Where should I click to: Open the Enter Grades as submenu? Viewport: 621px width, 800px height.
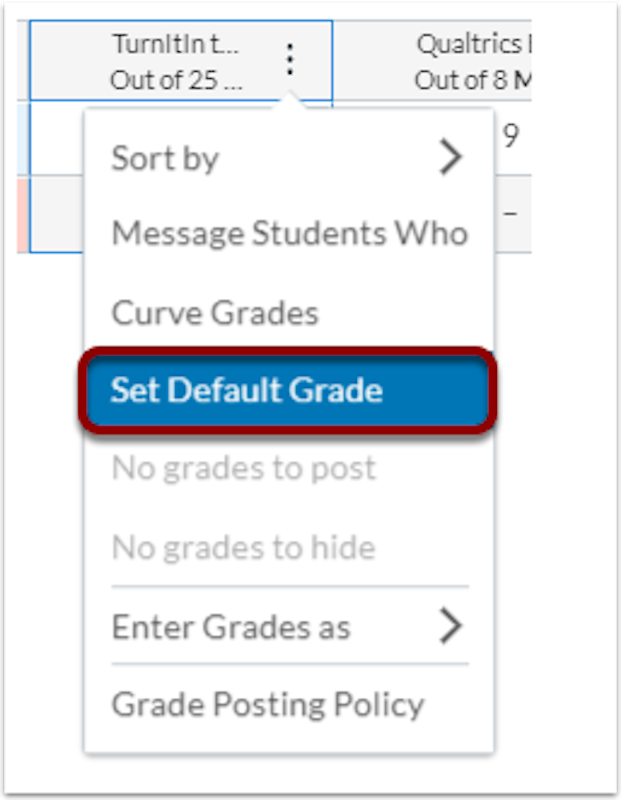point(231,627)
